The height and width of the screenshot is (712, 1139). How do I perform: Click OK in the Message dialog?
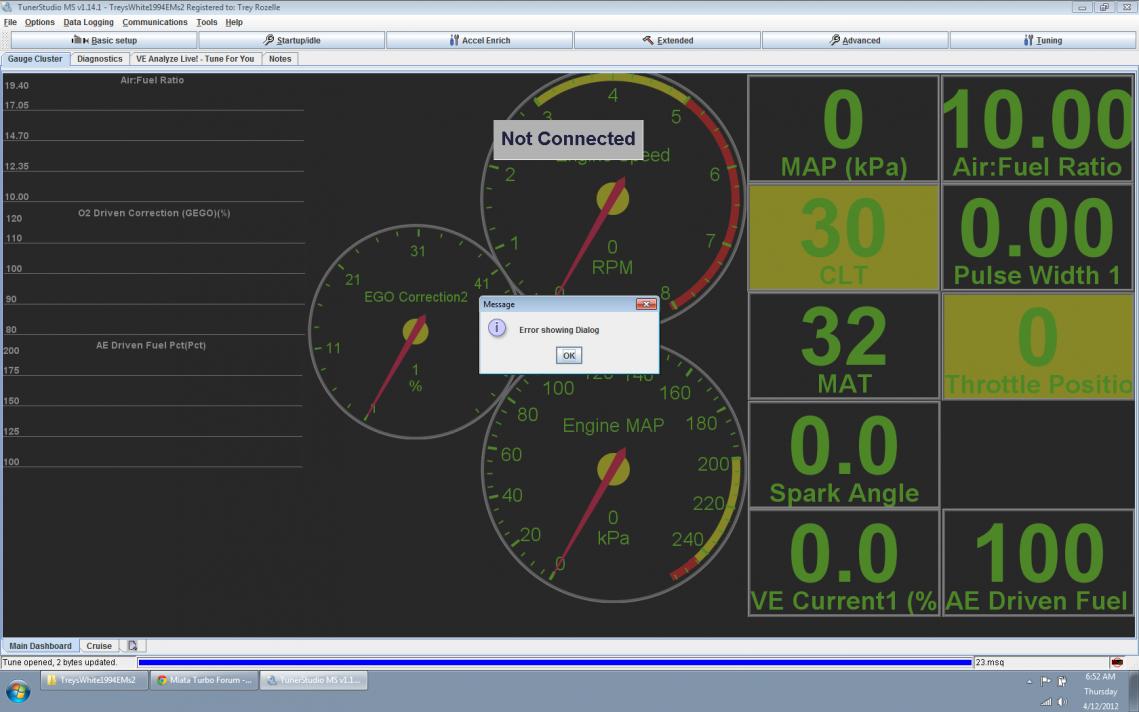click(568, 355)
